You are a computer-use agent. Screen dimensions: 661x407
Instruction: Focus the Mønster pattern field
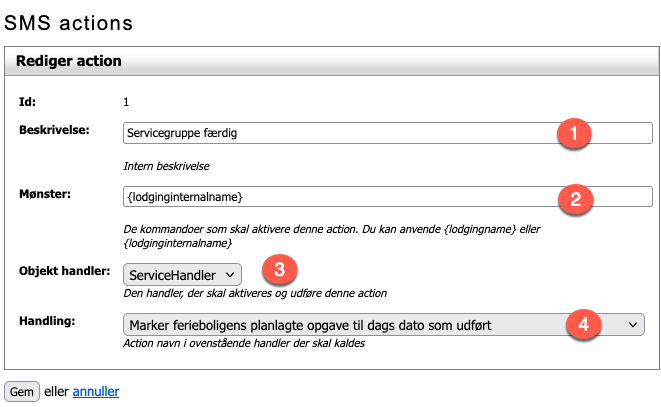(388, 197)
